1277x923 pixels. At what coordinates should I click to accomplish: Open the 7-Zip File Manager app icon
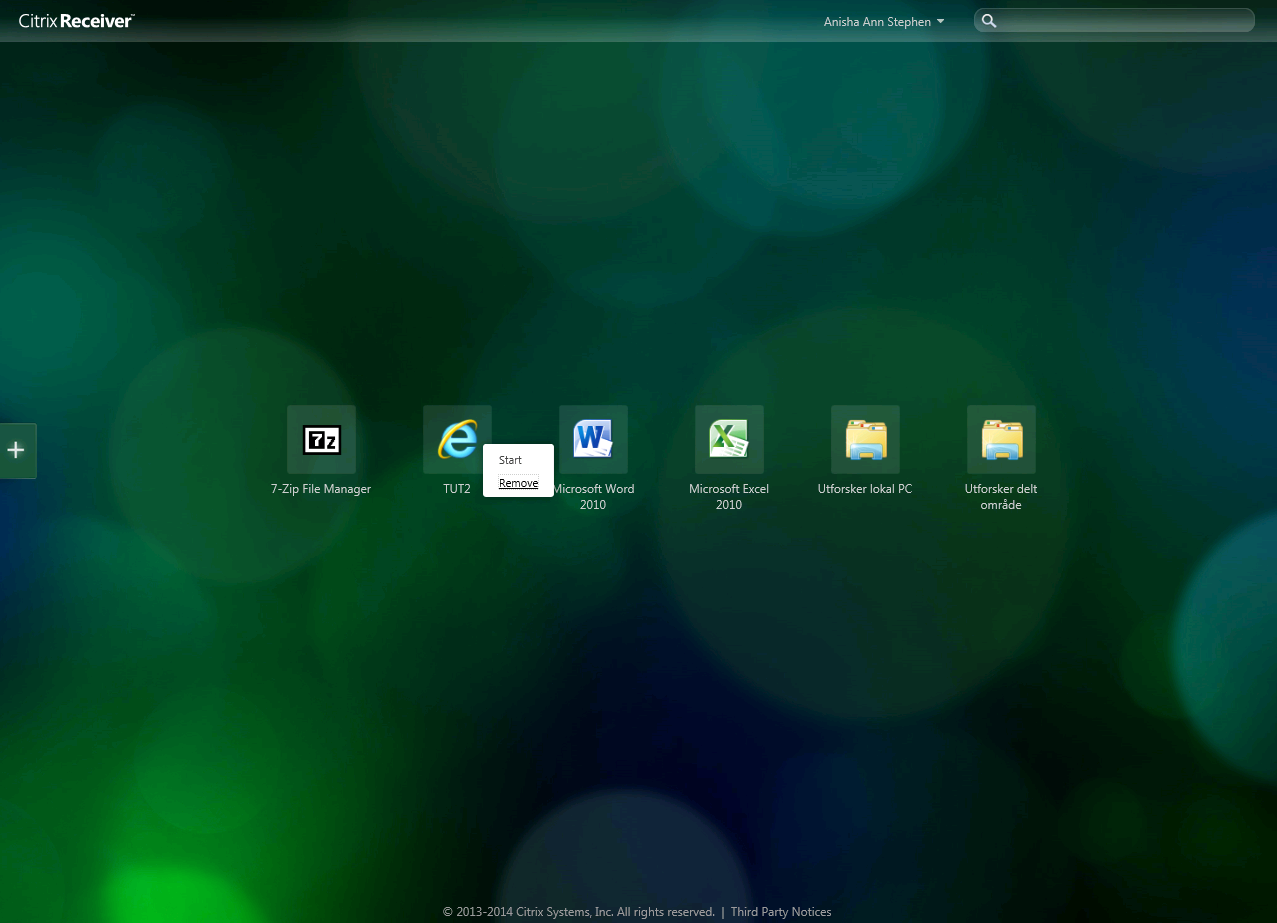pos(321,439)
